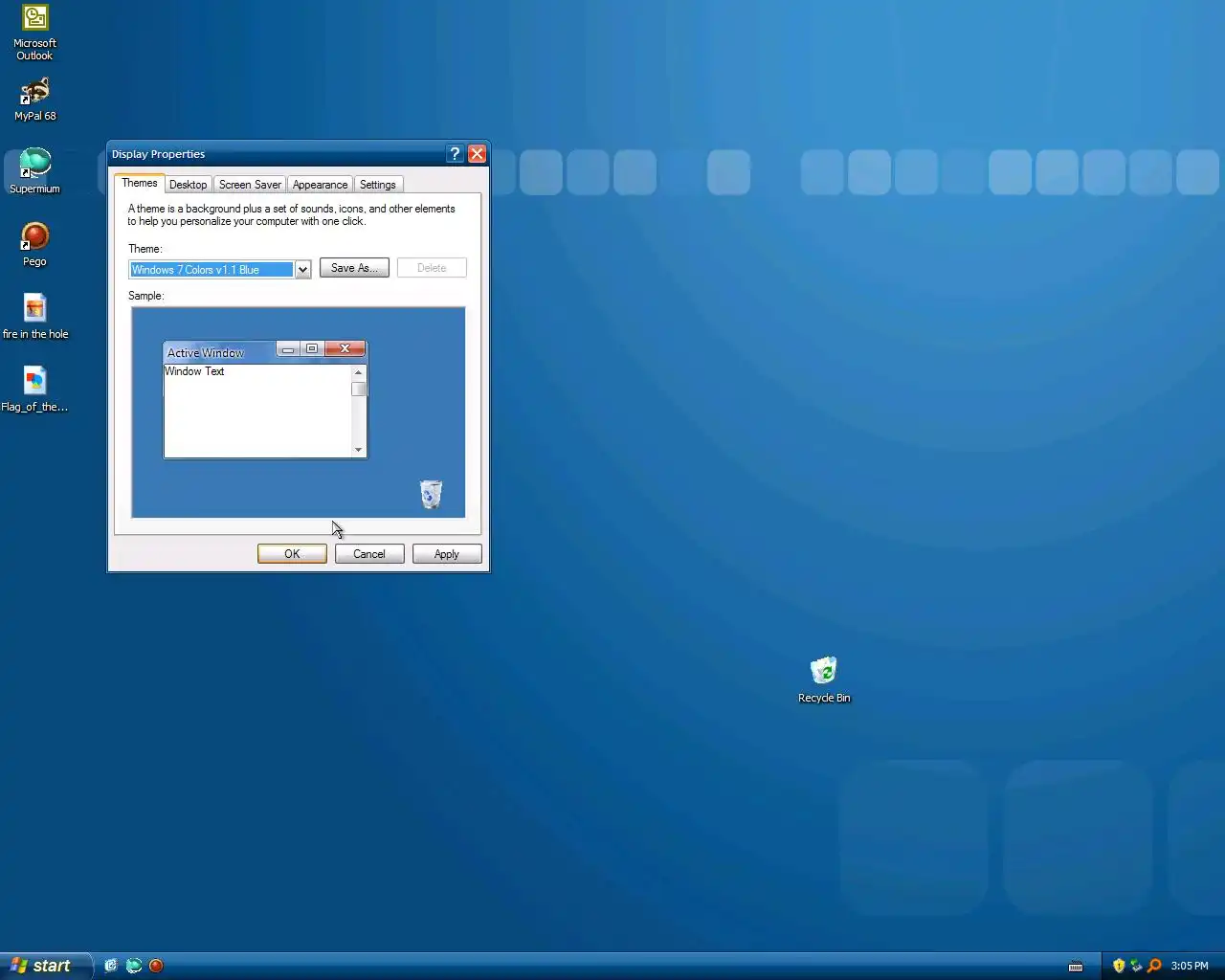
Task: Click the Apply button
Action: click(x=447, y=554)
